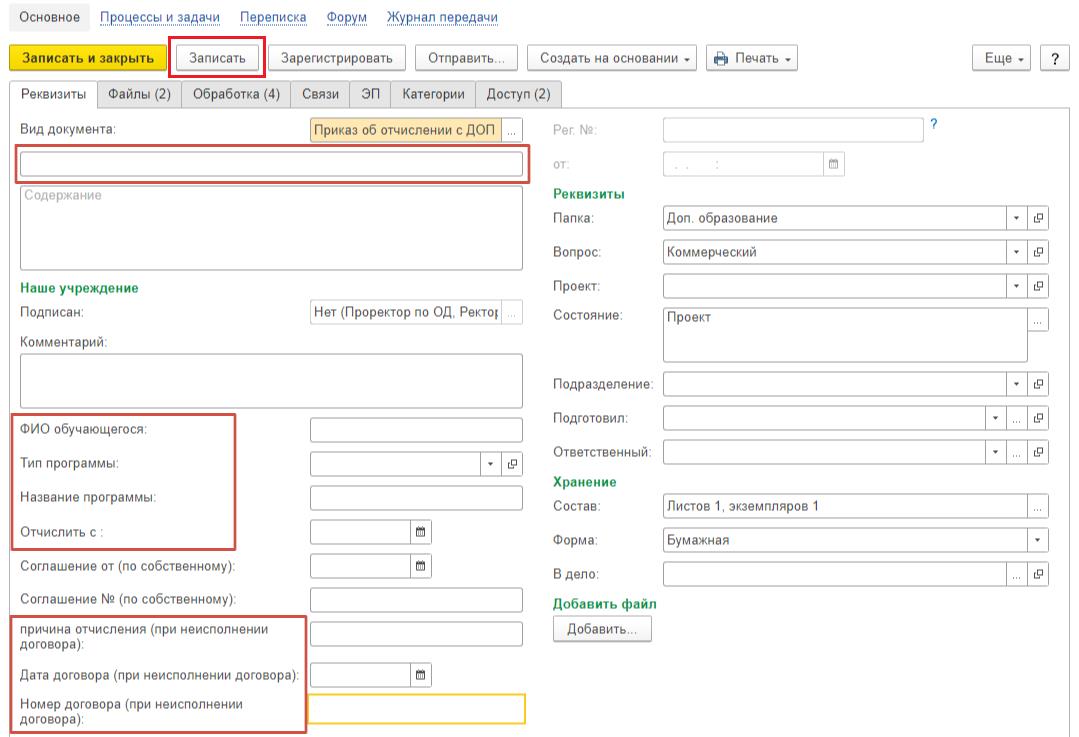Click ellipsis button for «Состав» field
This screenshot has width=1079, height=737.
(x=1038, y=506)
